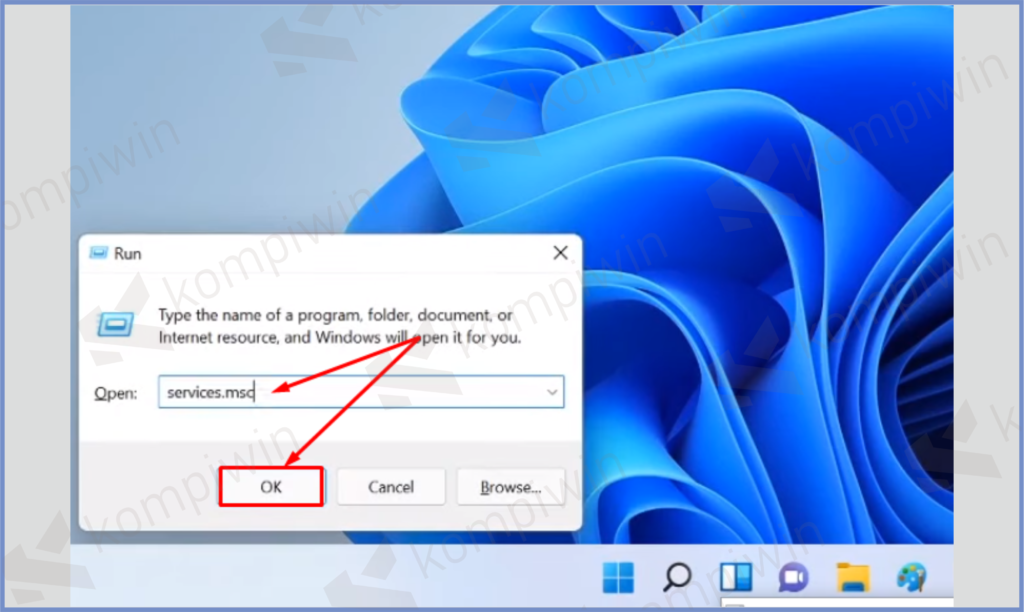
Task: Launch the Chat camera icon in taskbar
Action: pos(794,576)
